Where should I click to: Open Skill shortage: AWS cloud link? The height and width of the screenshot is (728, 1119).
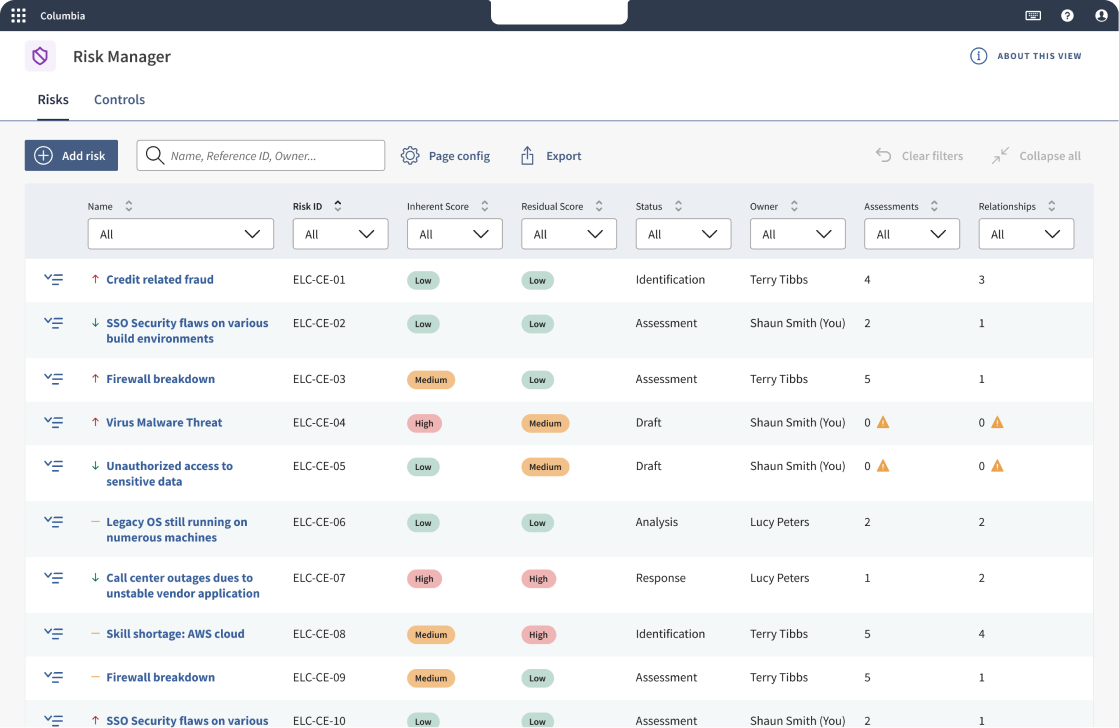click(x=176, y=634)
